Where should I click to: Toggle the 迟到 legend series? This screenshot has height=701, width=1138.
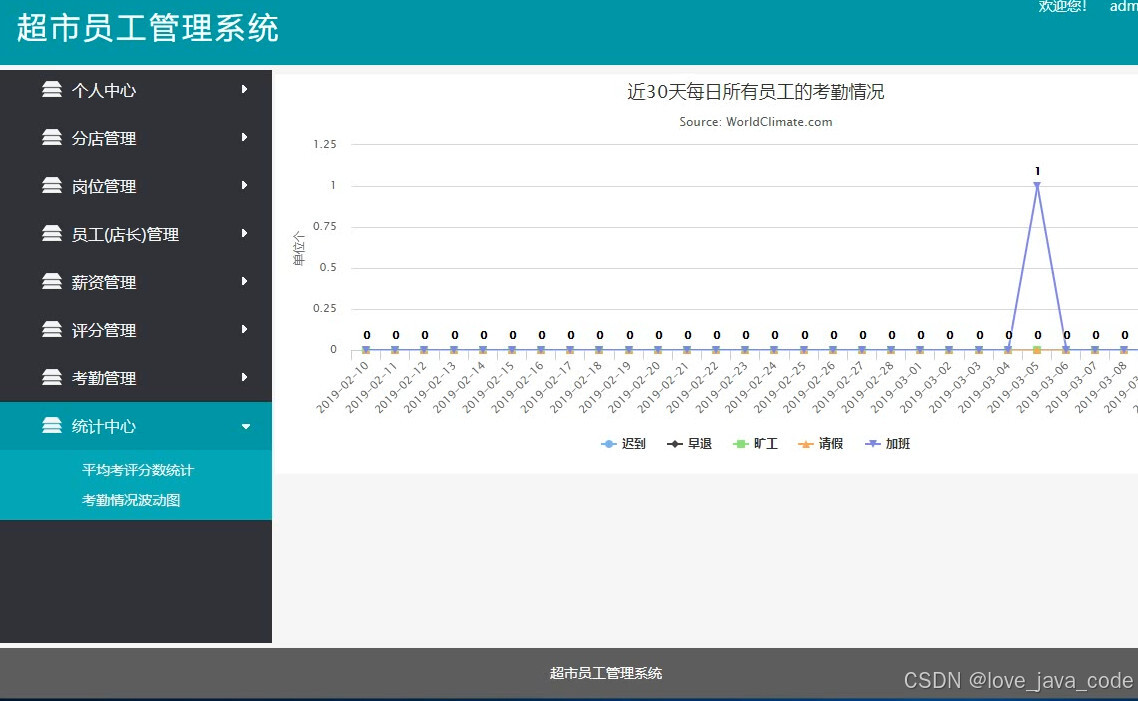(623, 443)
